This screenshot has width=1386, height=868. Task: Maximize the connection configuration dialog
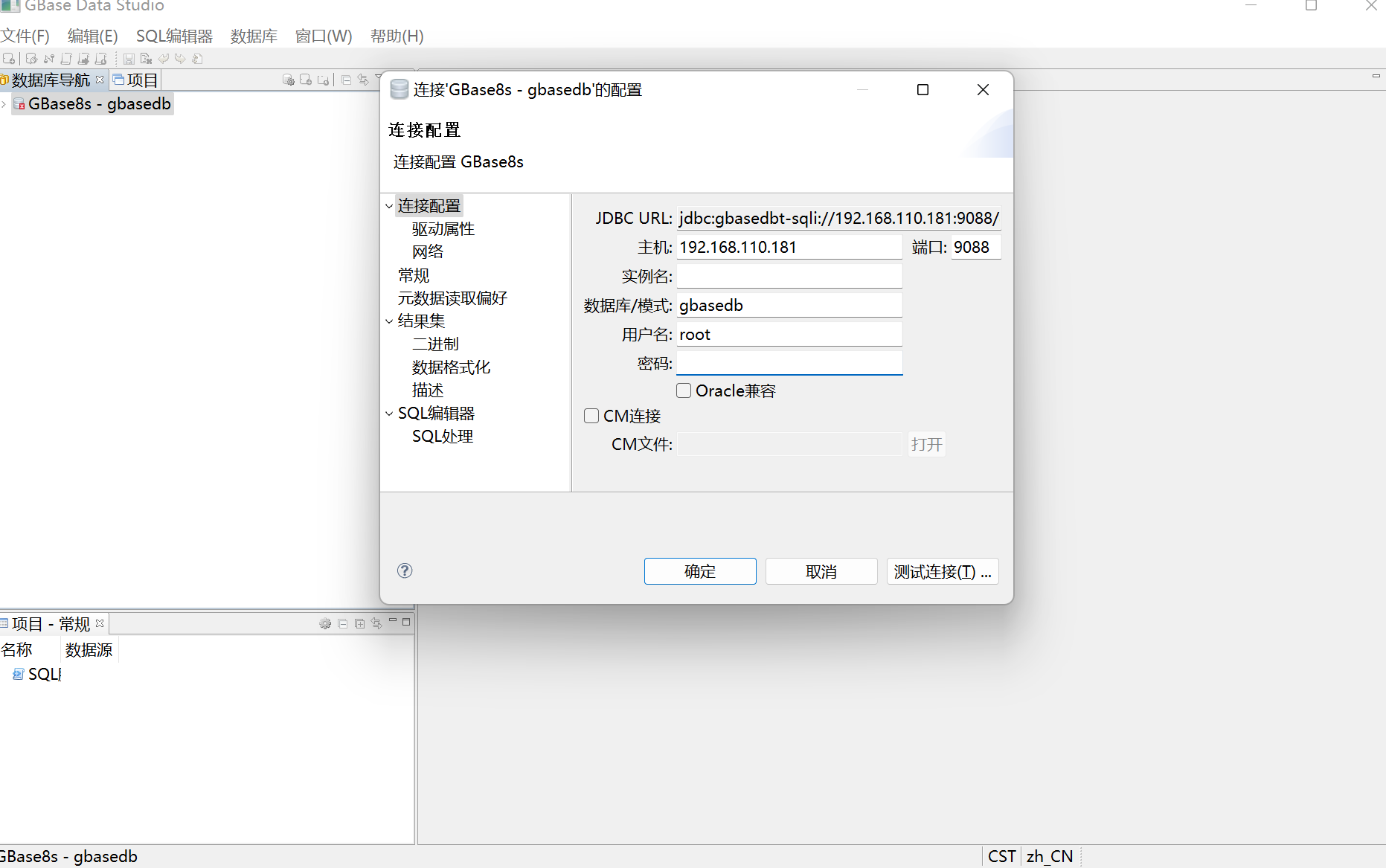923,90
